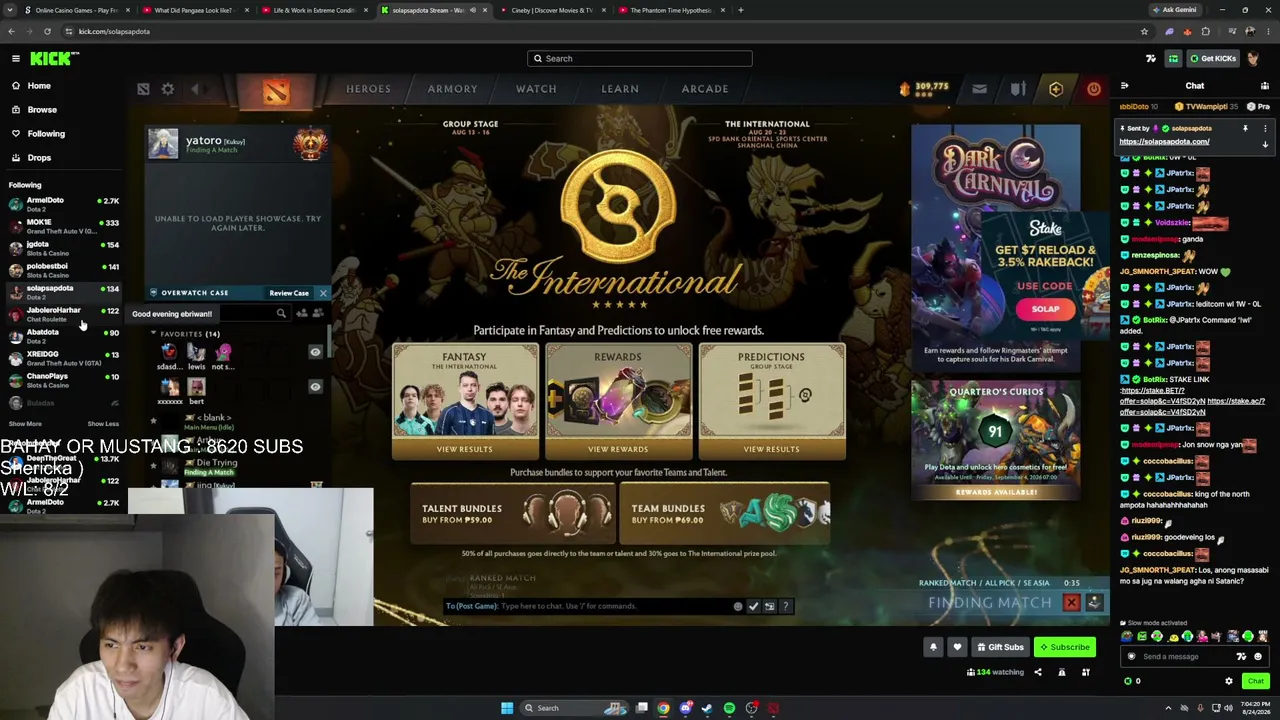The width and height of the screenshot is (1280, 720).
Task: Select ArmelDota in the Following list
Action: [x=63, y=204]
